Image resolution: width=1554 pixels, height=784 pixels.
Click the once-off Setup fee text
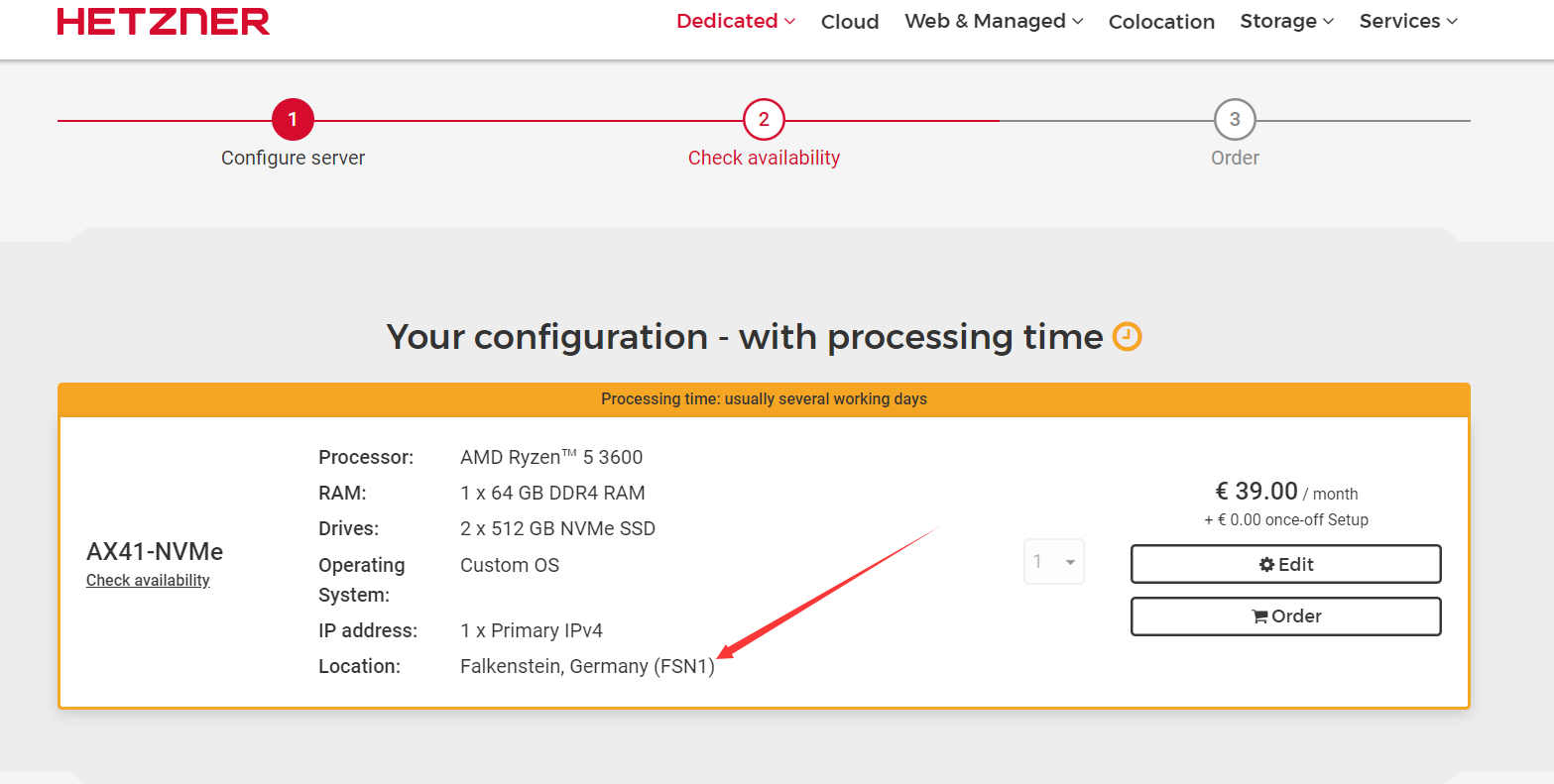1286,519
